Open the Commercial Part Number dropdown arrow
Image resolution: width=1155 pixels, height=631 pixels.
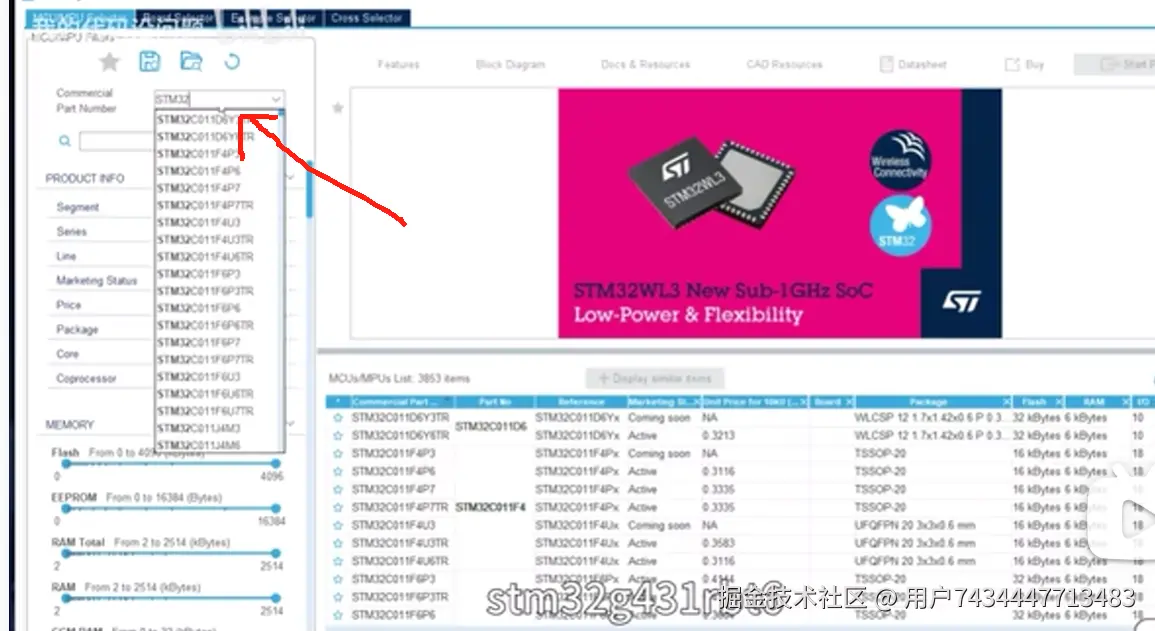[x=275, y=99]
